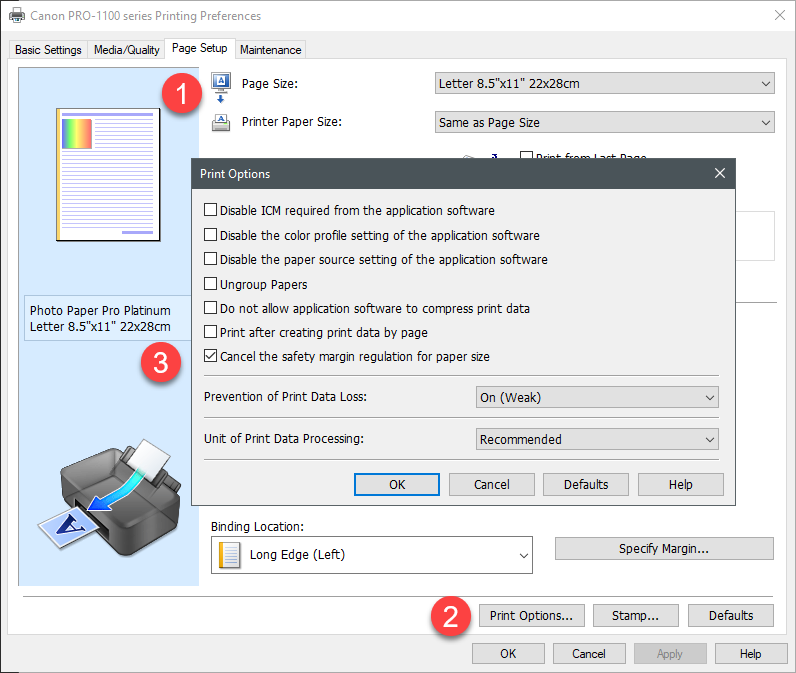796x673 pixels.
Task: Expand the Binding Location dropdown
Action: tap(372, 554)
